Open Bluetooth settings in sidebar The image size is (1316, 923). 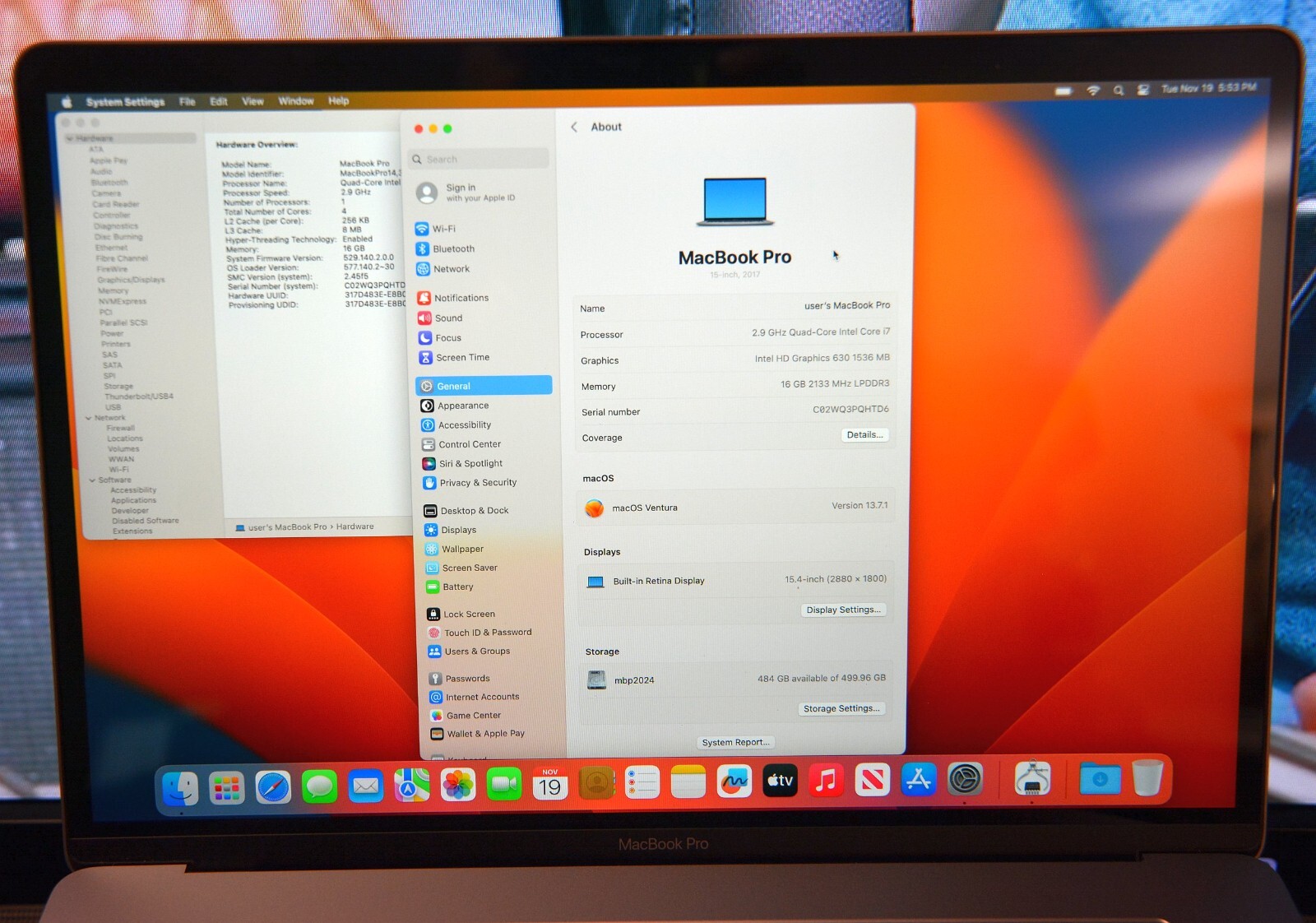point(445,248)
